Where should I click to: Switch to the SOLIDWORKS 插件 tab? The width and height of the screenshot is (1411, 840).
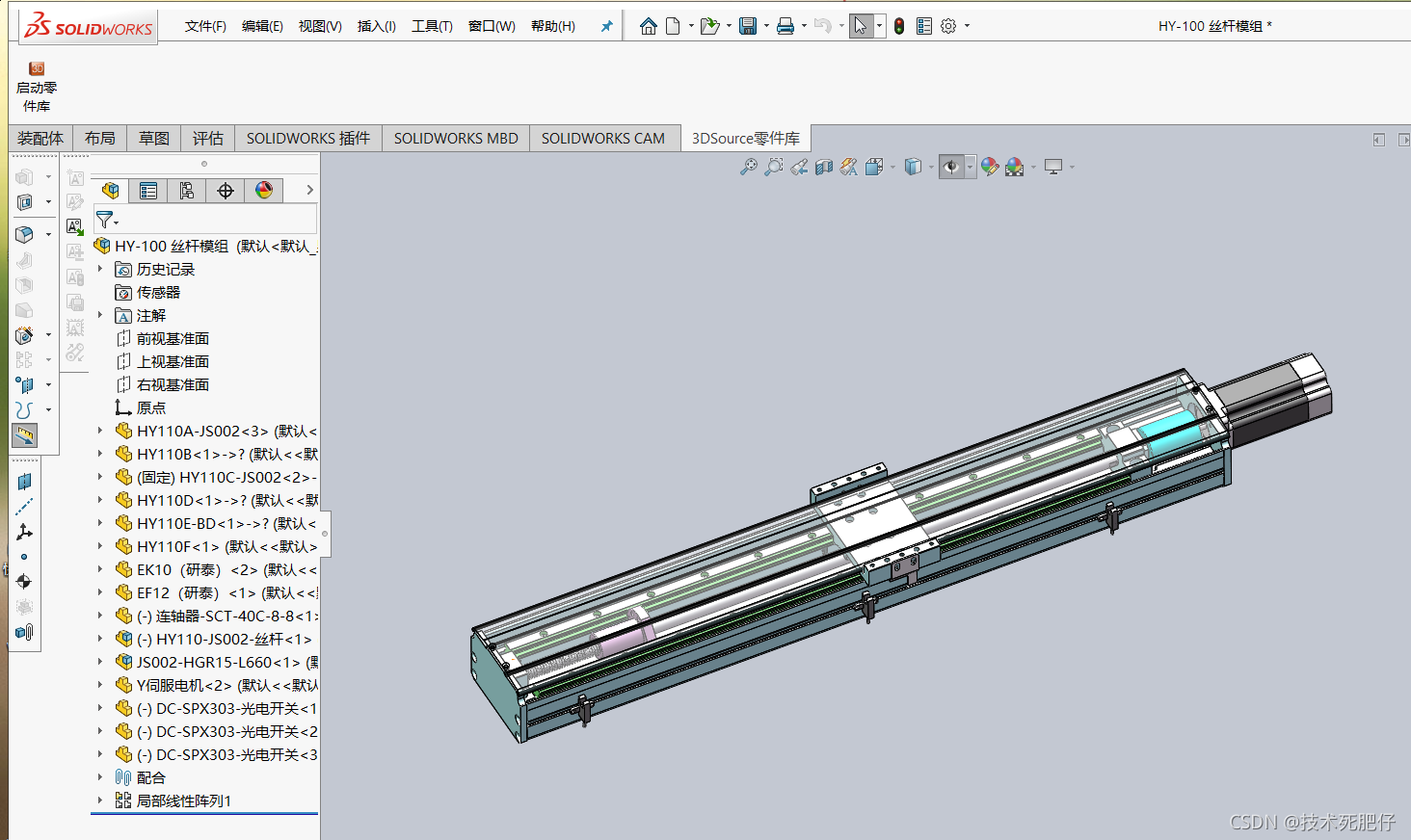coord(308,138)
